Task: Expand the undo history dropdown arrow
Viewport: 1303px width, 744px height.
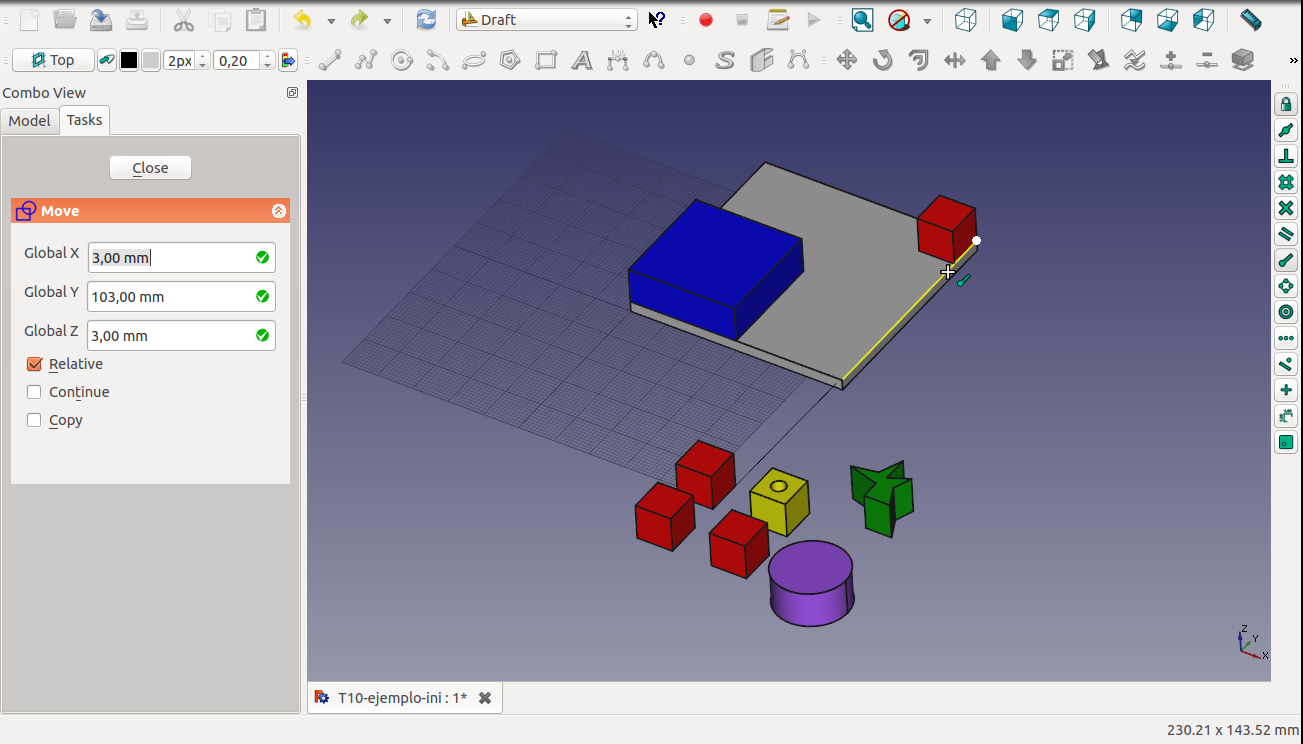Action: coord(331,21)
